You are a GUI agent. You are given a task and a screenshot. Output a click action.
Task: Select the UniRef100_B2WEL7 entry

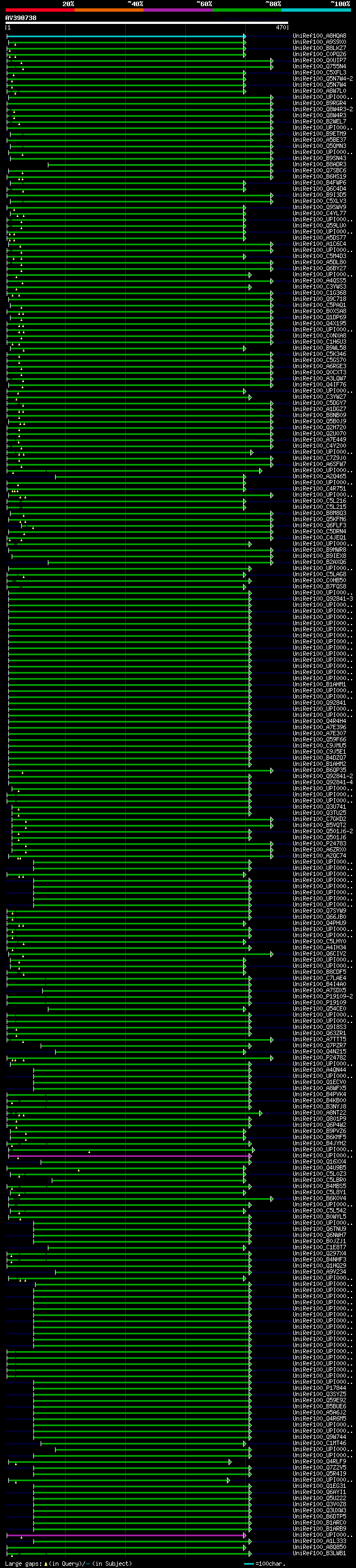(319, 122)
